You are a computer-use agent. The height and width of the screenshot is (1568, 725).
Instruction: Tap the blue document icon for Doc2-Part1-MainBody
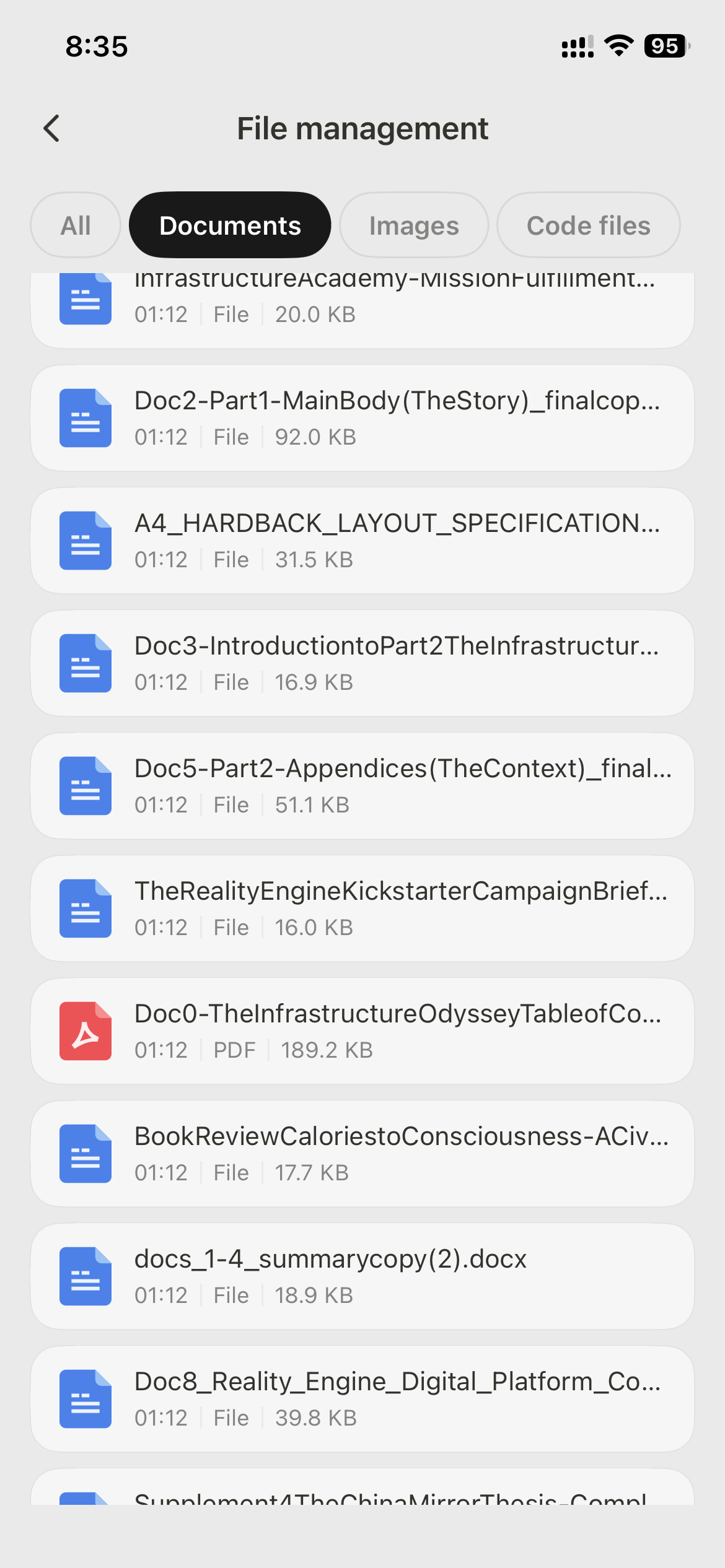[x=86, y=418]
